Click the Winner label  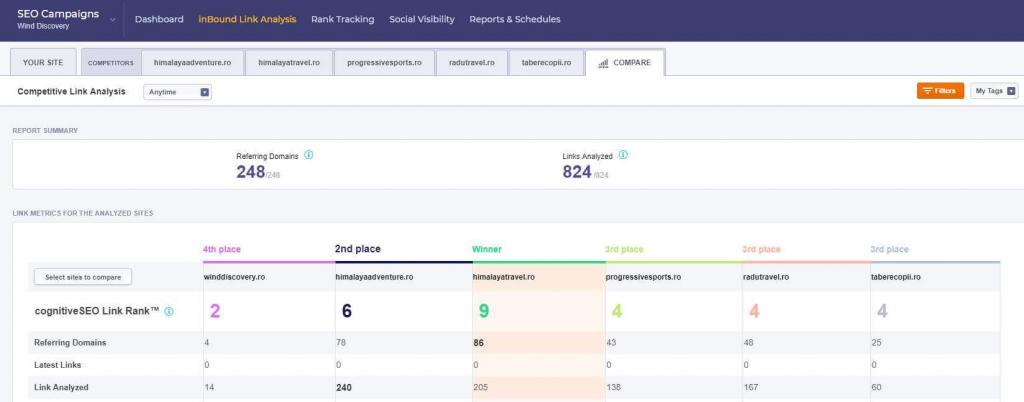pyautogui.click(x=487, y=249)
